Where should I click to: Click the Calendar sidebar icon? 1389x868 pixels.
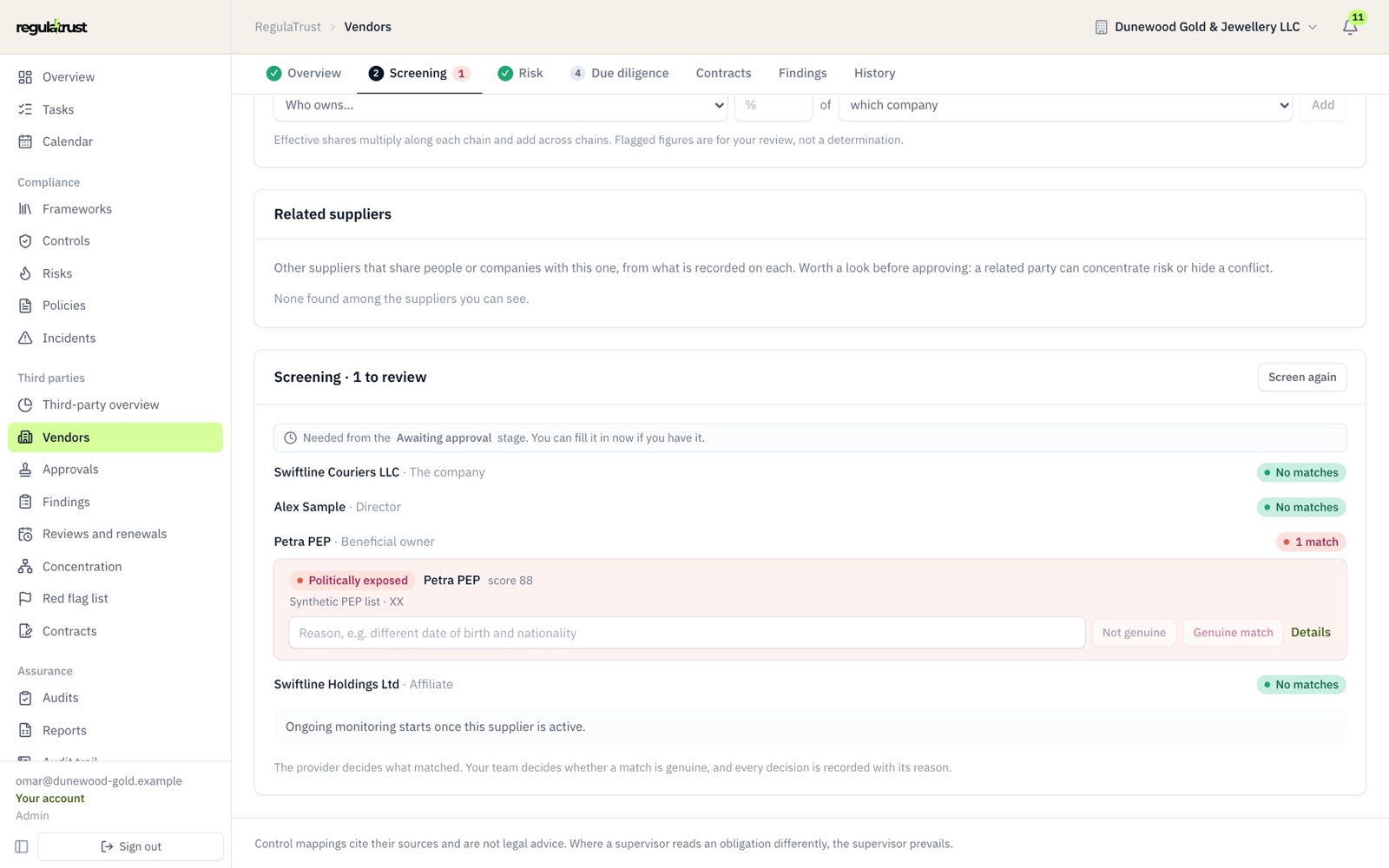coord(25,141)
